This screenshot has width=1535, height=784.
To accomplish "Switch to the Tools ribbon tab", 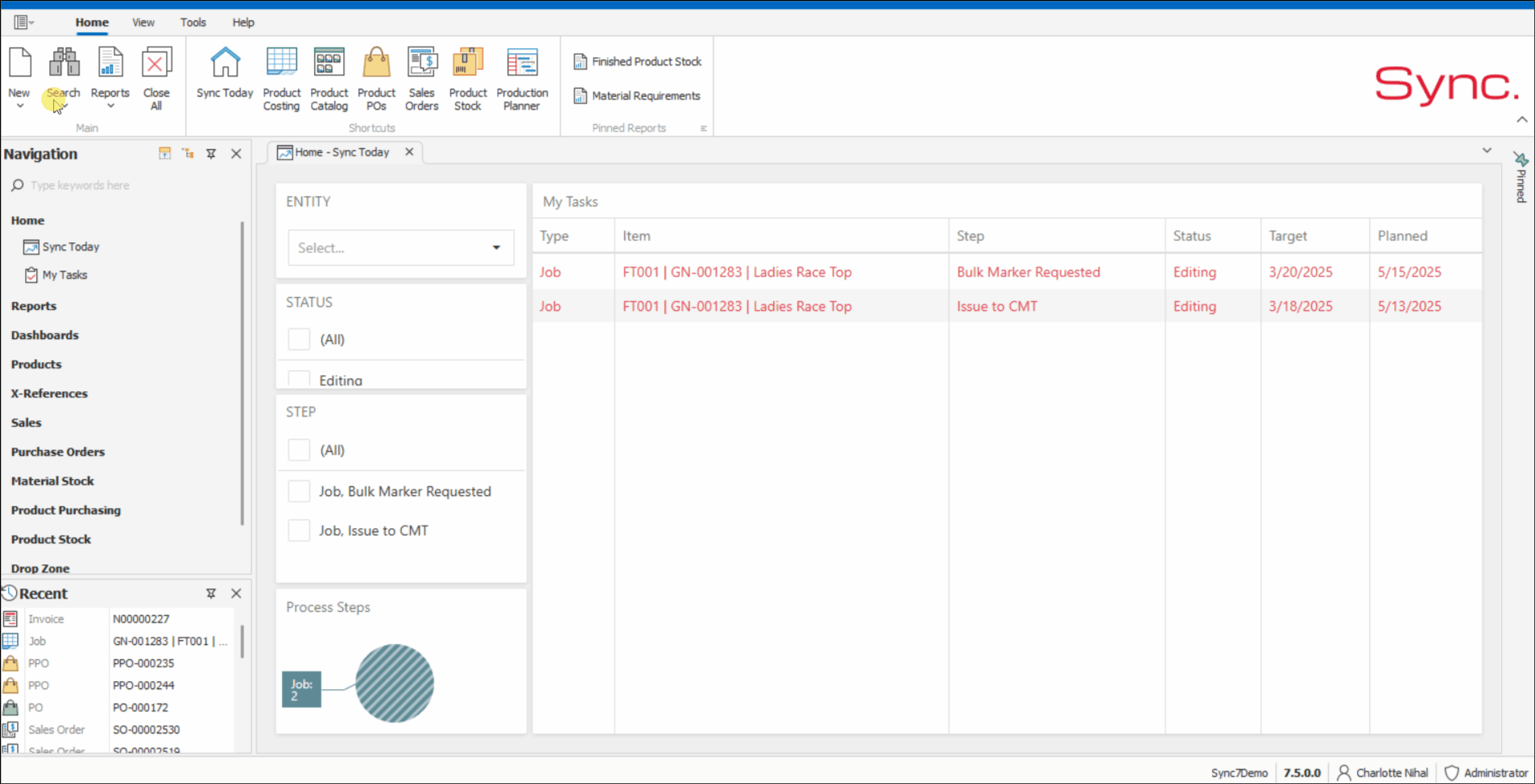I will coord(193,23).
